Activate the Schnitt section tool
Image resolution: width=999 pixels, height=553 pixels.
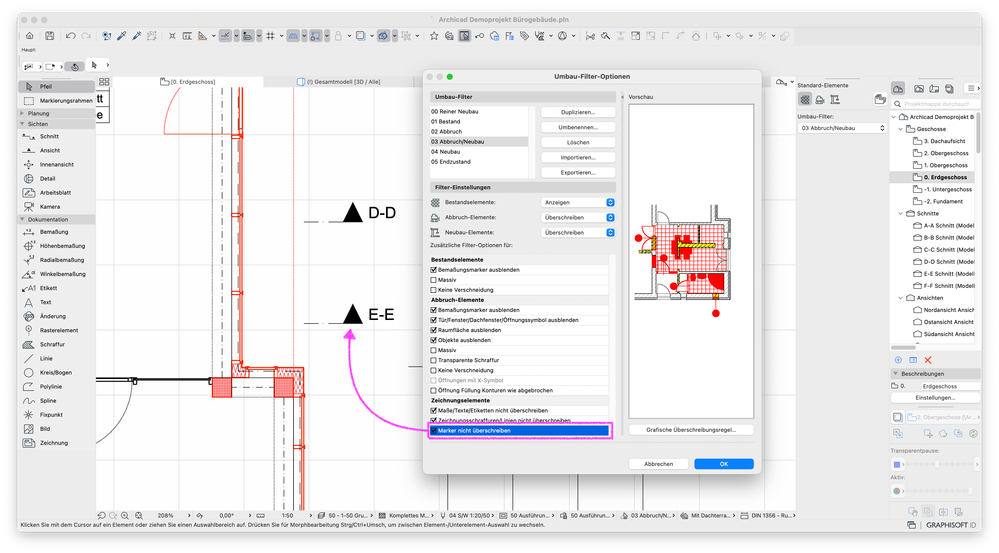tap(49, 136)
